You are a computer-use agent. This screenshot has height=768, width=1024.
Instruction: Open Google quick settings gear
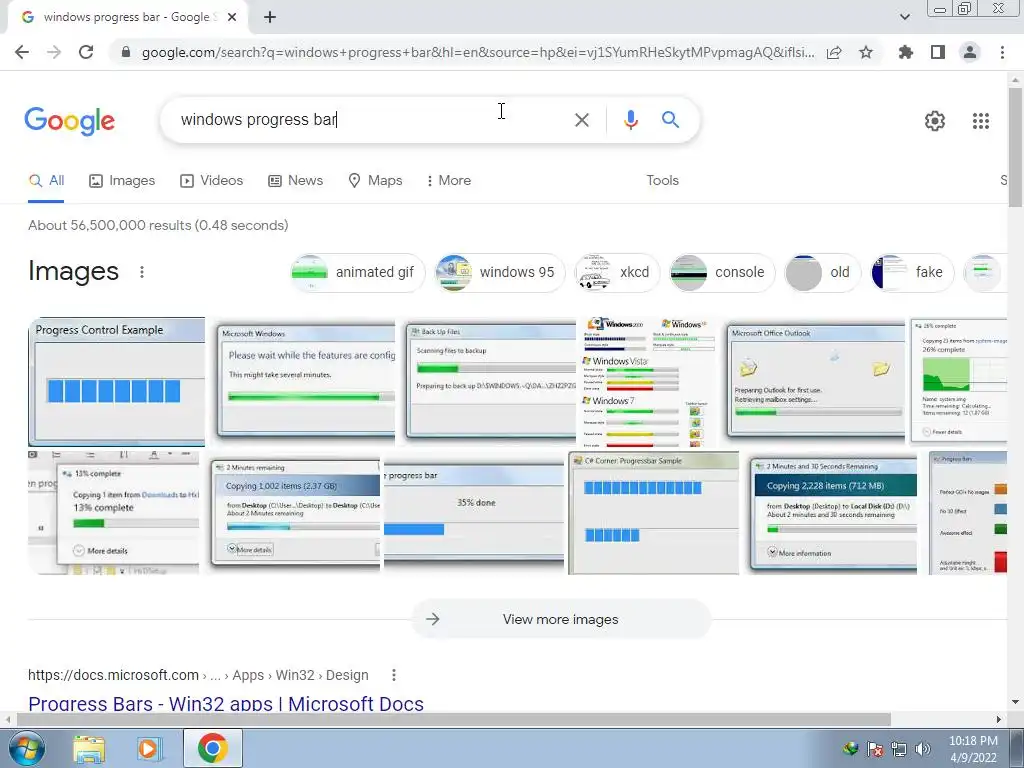(x=935, y=121)
